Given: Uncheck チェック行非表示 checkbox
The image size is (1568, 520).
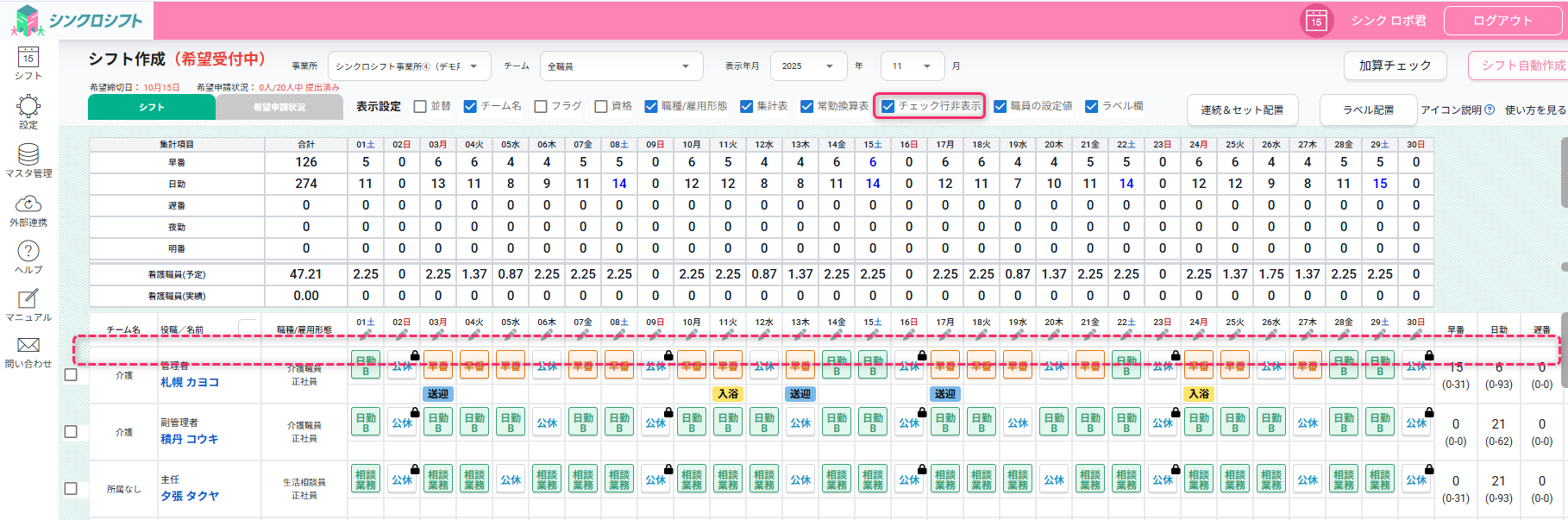Looking at the screenshot, I should [888, 106].
